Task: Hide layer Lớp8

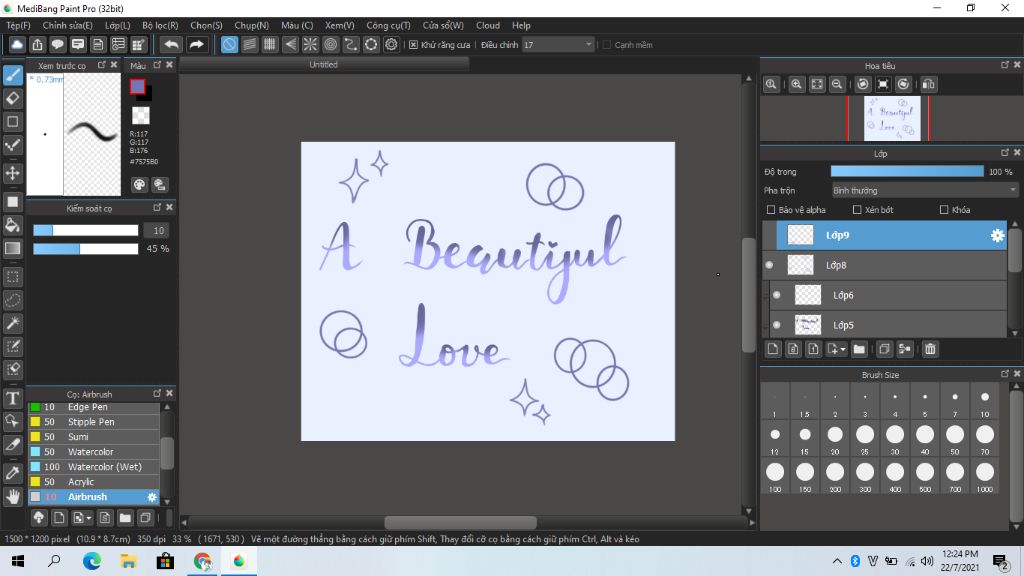Action: (769, 265)
